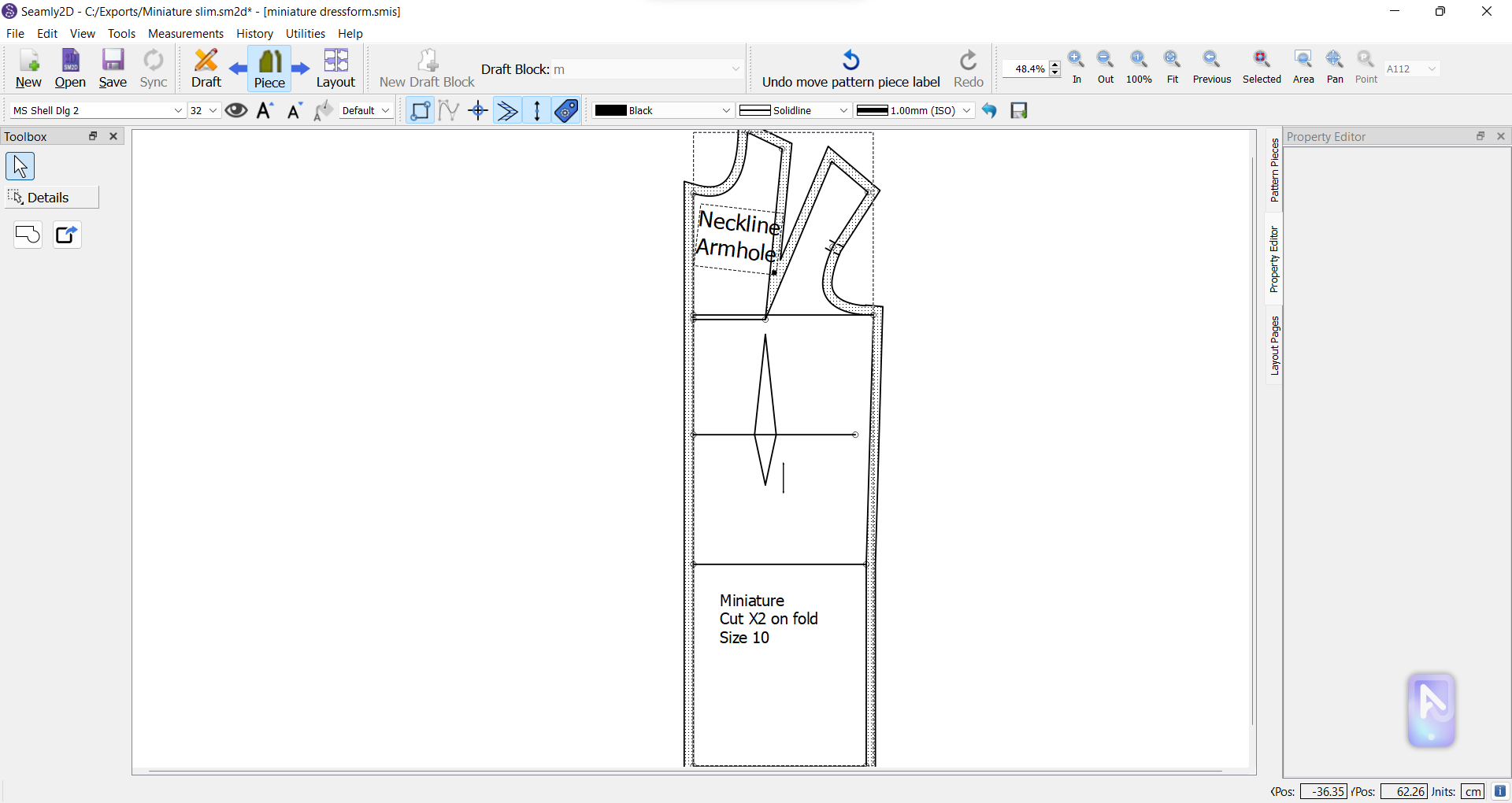
Task: Zoom to Fit the pattern
Action: pyautogui.click(x=1173, y=67)
